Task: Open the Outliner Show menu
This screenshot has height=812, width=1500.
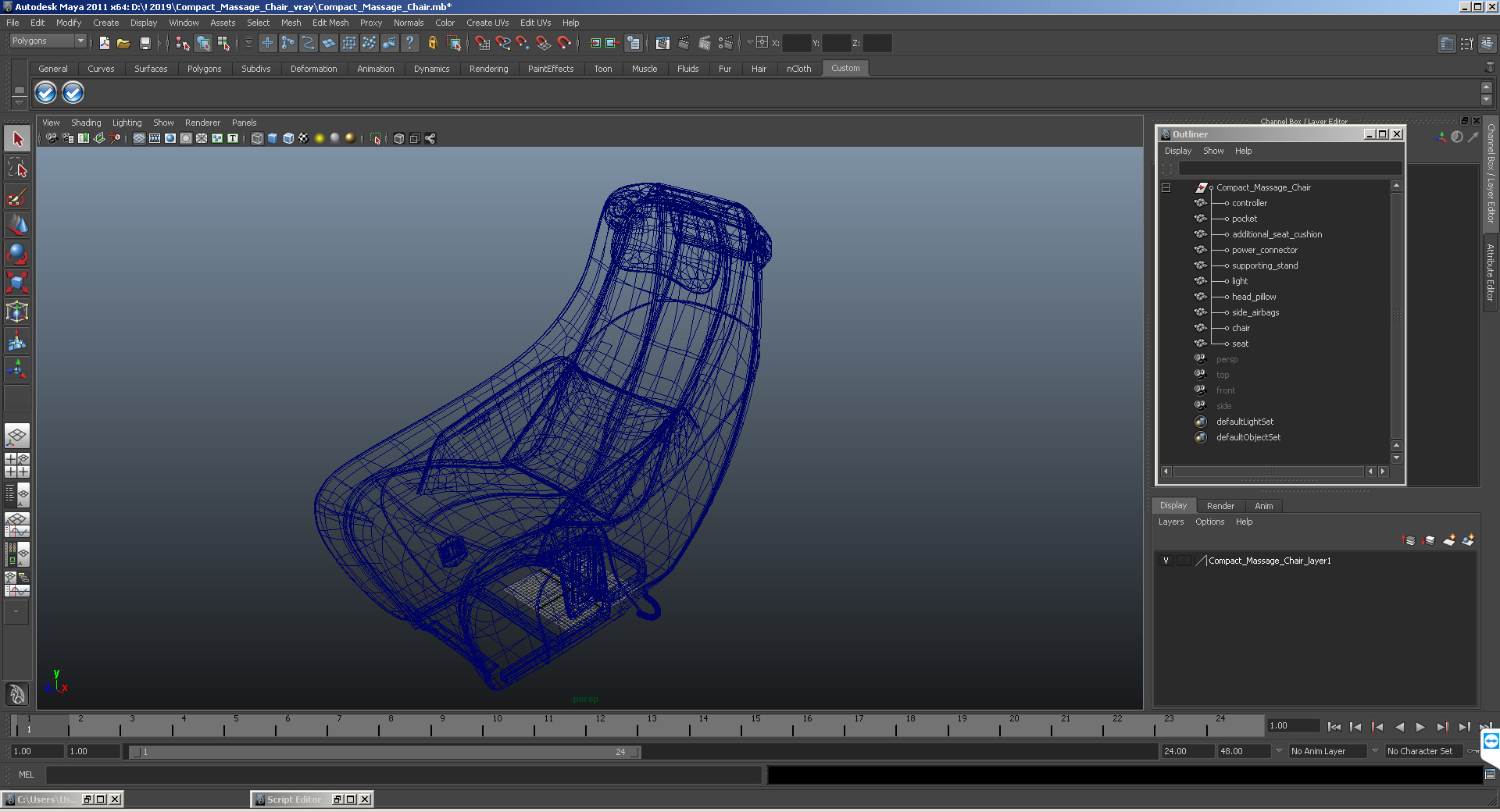Action: click(1213, 151)
